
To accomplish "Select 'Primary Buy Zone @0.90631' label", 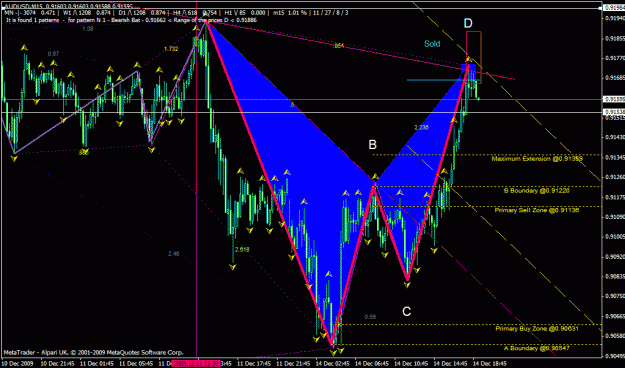I will pos(537,329).
